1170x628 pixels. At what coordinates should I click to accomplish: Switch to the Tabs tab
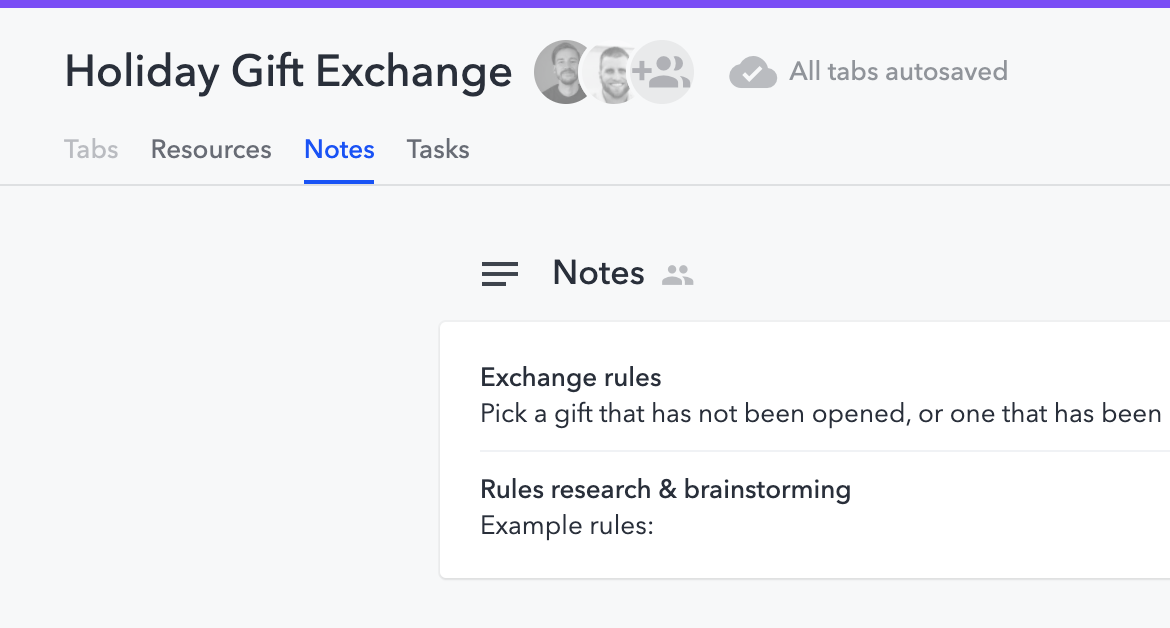pyautogui.click(x=91, y=150)
